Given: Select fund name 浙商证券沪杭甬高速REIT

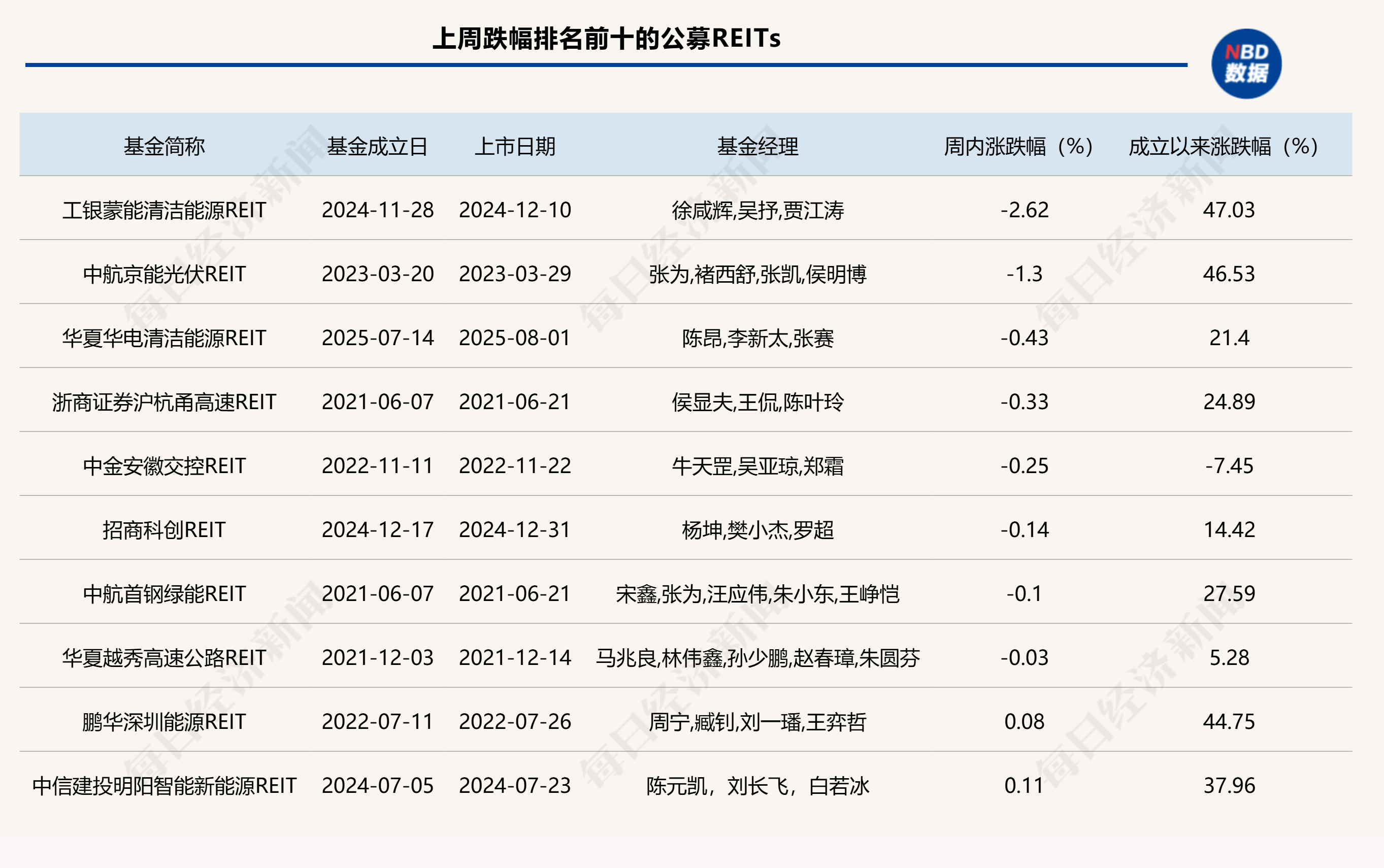Looking at the screenshot, I should [x=164, y=402].
